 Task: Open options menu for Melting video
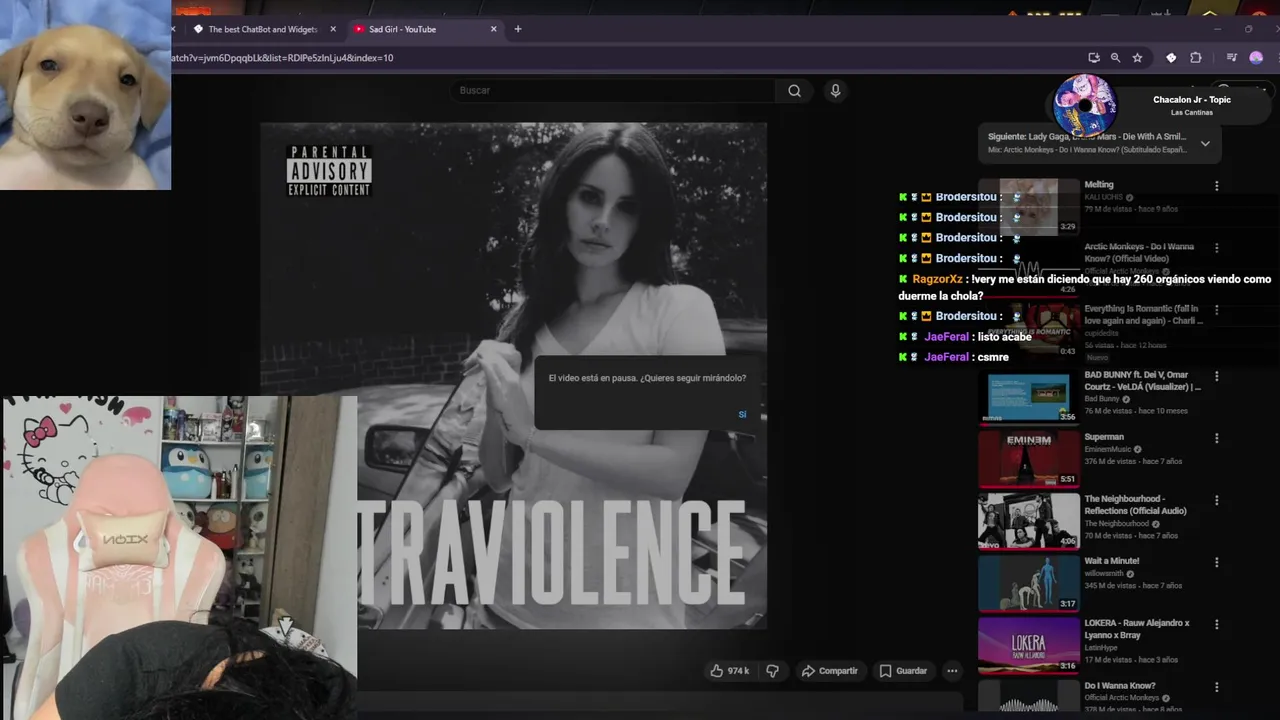point(1216,186)
